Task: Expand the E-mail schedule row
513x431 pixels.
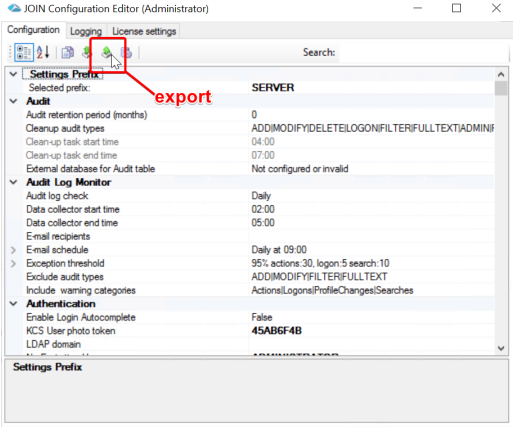Action: (x=13, y=250)
